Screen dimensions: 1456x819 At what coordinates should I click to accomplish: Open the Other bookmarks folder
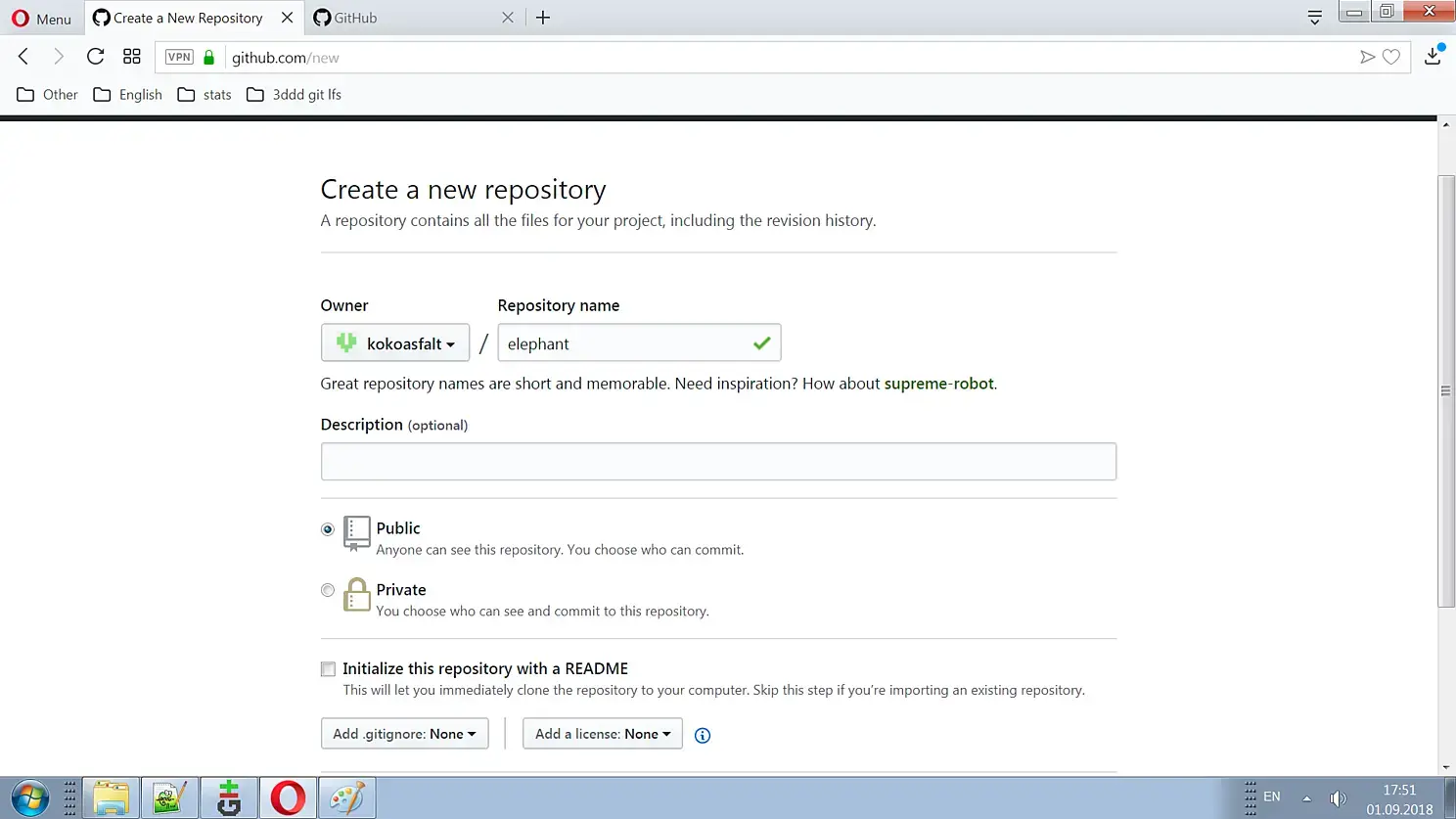[47, 95]
